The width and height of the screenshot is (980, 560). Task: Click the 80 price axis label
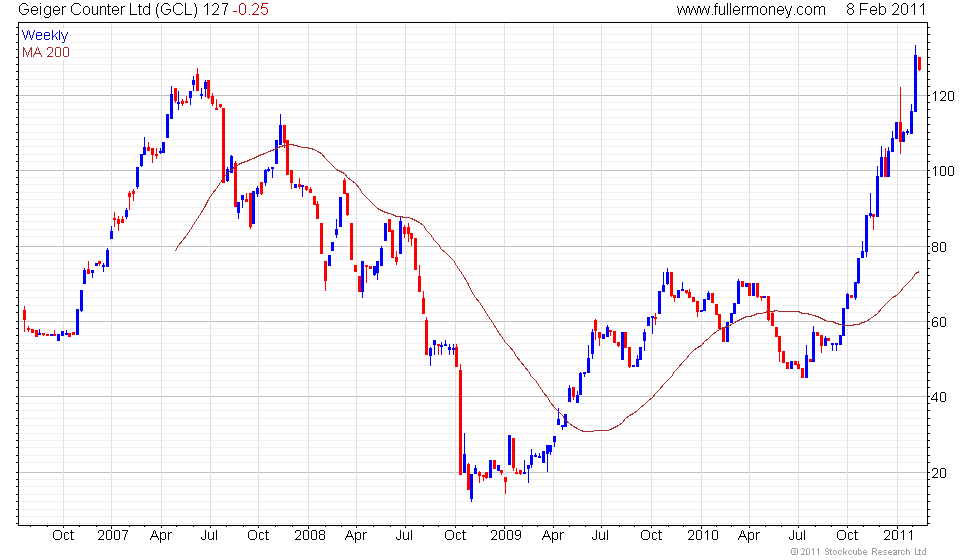[x=939, y=247]
